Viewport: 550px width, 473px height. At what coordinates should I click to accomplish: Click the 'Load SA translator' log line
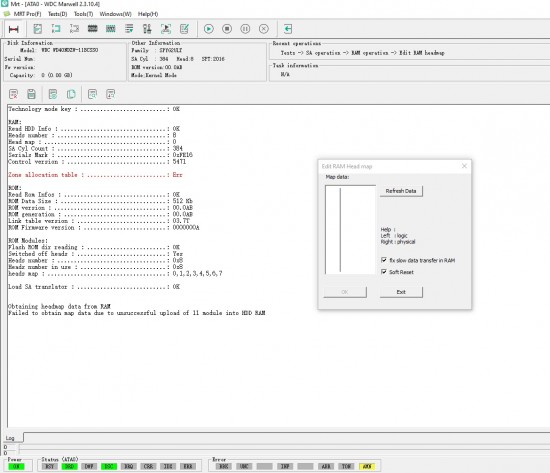coord(94,287)
